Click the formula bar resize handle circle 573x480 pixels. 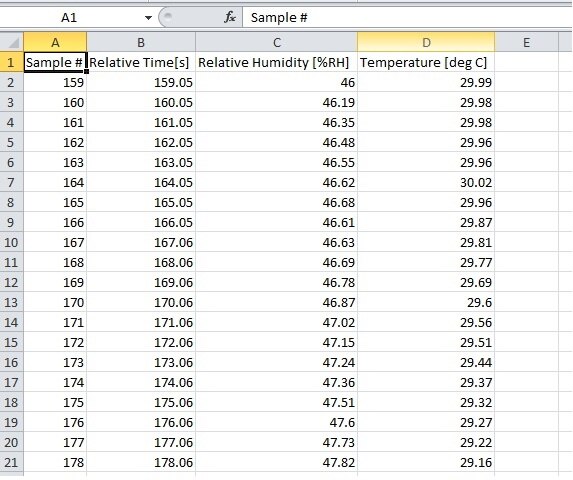(x=168, y=16)
